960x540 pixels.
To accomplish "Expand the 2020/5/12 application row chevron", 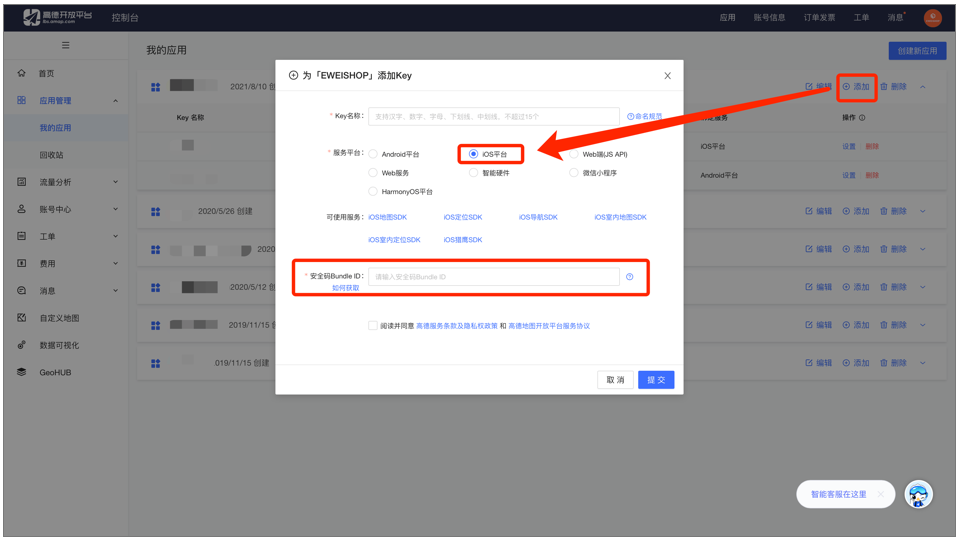I will (923, 287).
